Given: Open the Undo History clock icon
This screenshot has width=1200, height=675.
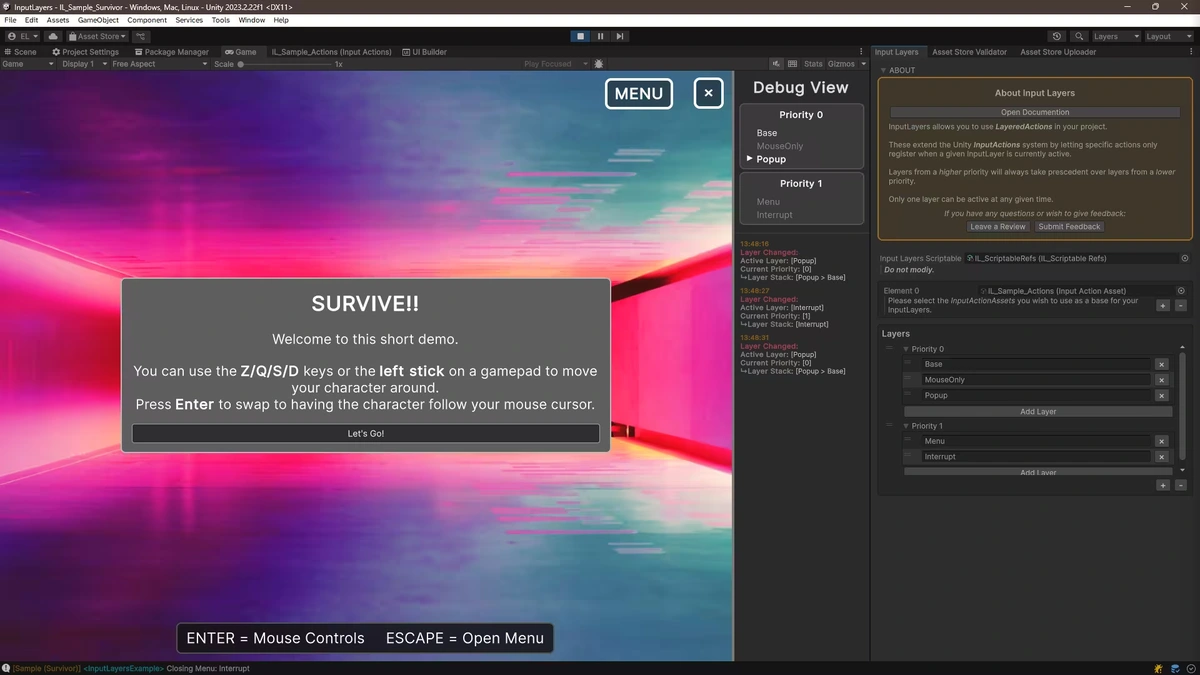Looking at the screenshot, I should pyautogui.click(x=1057, y=36).
